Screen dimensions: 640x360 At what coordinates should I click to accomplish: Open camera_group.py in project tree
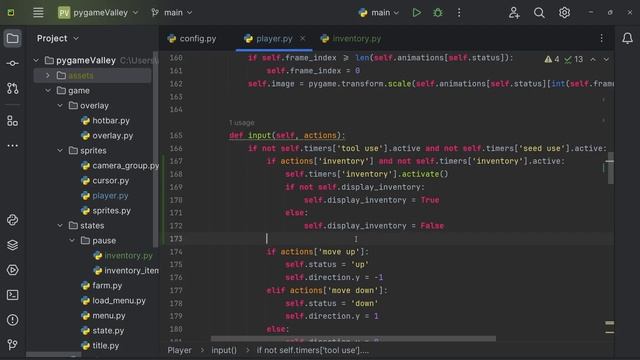(x=120, y=165)
